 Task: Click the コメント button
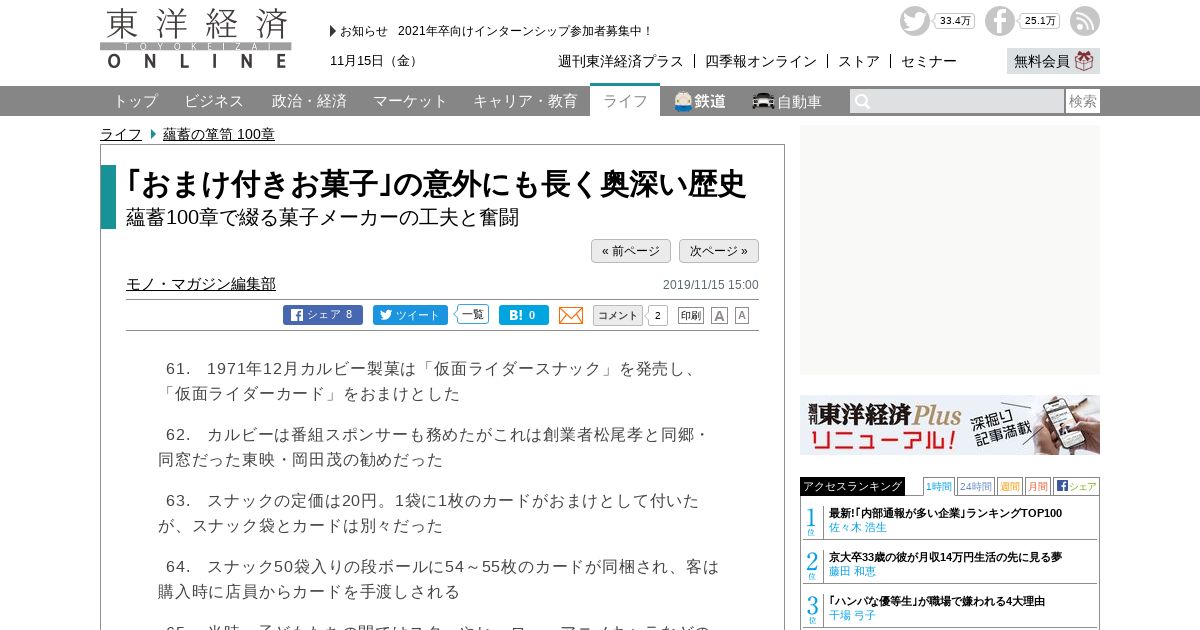pyautogui.click(x=618, y=315)
